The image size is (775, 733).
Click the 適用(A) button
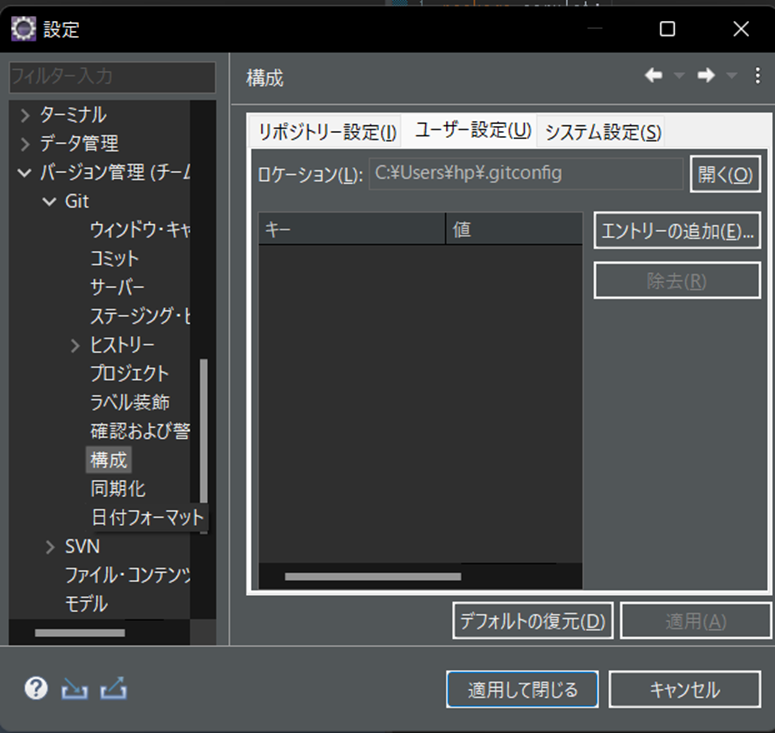[696, 621]
